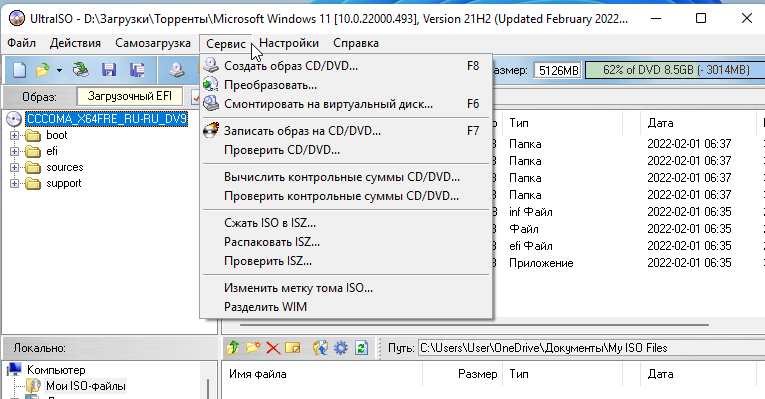765x399 pixels.
Task: Click the Computer icon in local tree
Action: (x=15, y=370)
